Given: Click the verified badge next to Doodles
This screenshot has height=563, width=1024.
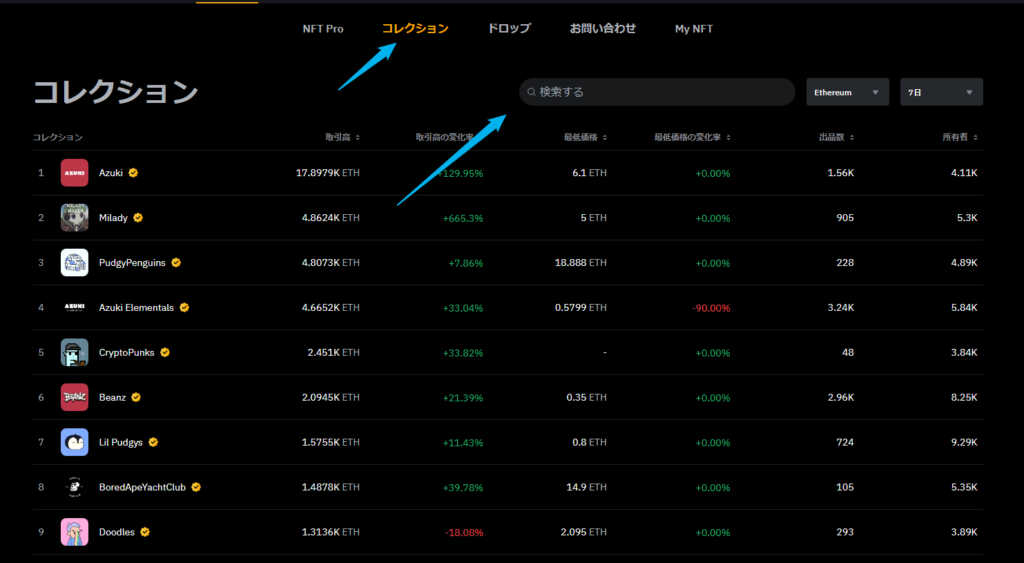Looking at the screenshot, I should click(x=145, y=532).
